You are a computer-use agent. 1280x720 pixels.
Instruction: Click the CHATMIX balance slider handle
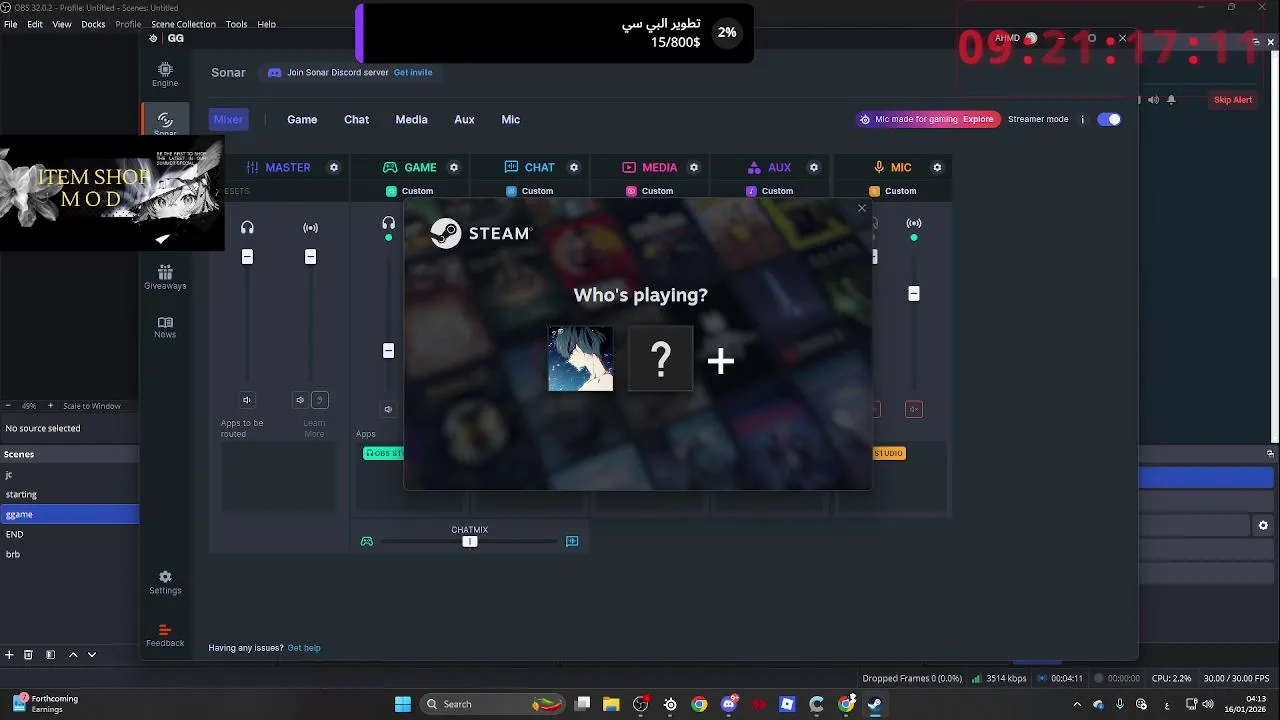point(470,541)
